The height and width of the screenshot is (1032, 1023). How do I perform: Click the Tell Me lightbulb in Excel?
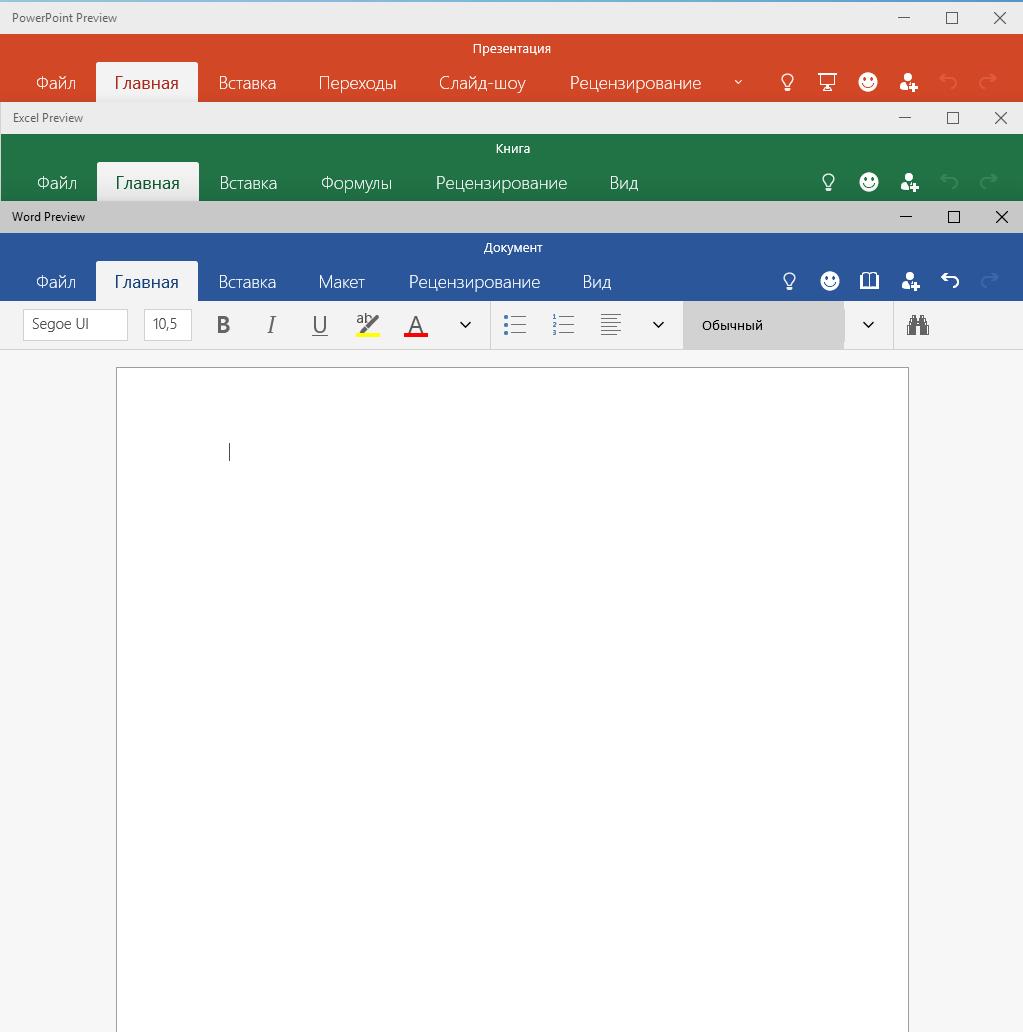point(829,182)
